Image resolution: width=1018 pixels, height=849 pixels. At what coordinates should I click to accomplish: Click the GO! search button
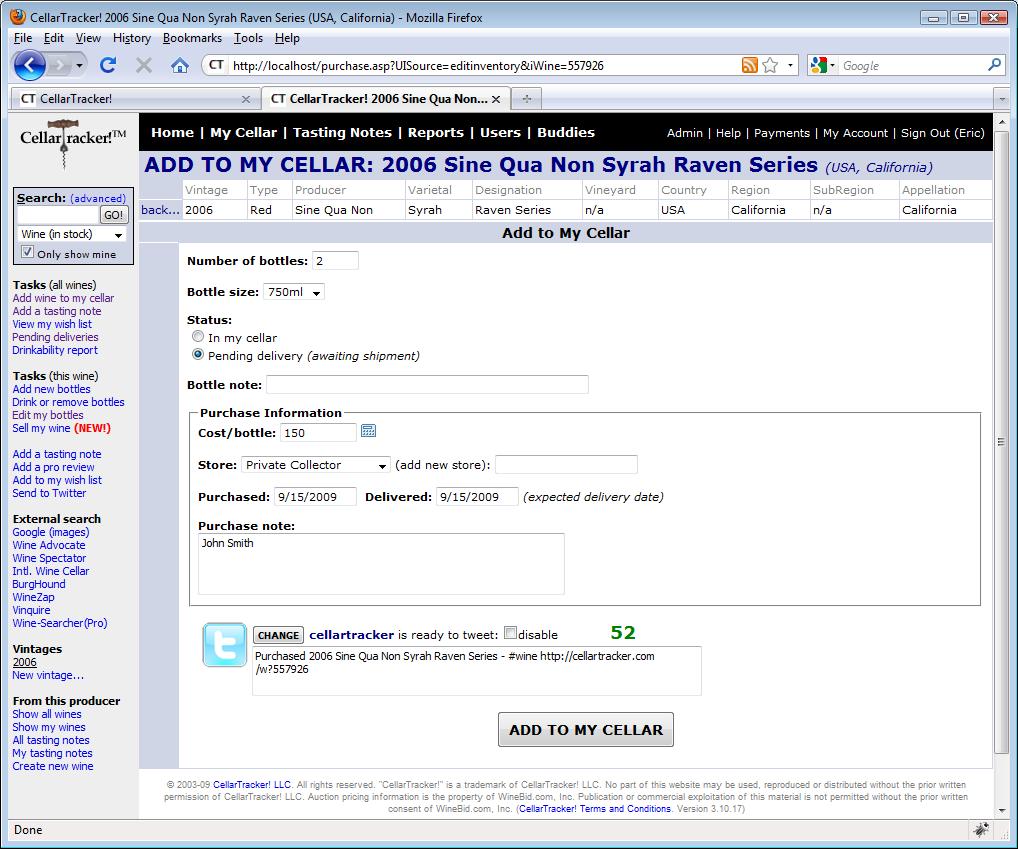click(113, 215)
